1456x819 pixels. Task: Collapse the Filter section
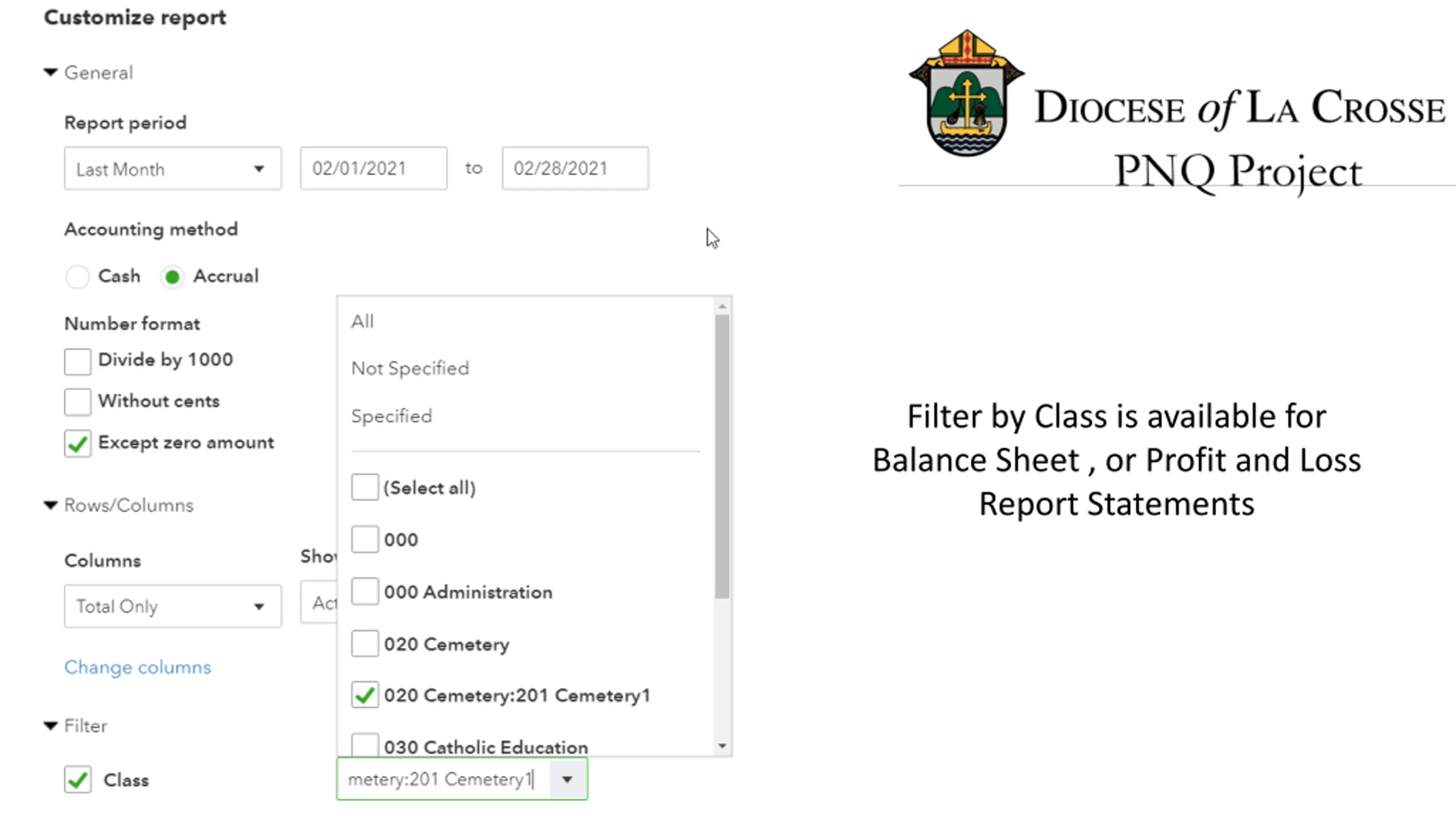[x=51, y=726]
